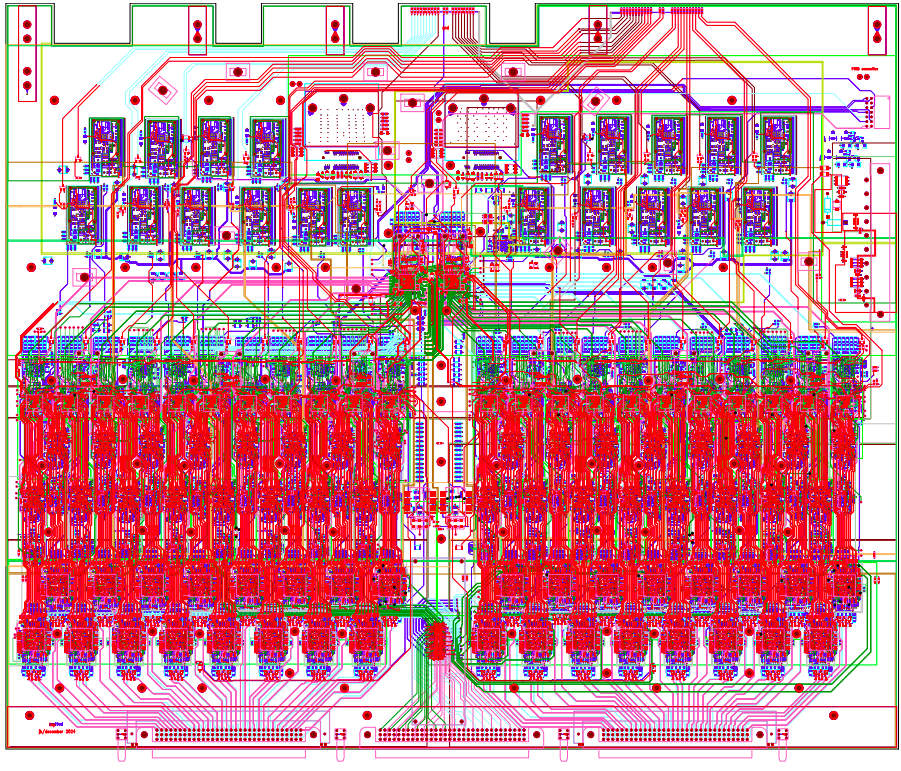This screenshot has width=901, height=771.
Task: Select the top-right corner two-pad connector outline
Action: (877, 31)
